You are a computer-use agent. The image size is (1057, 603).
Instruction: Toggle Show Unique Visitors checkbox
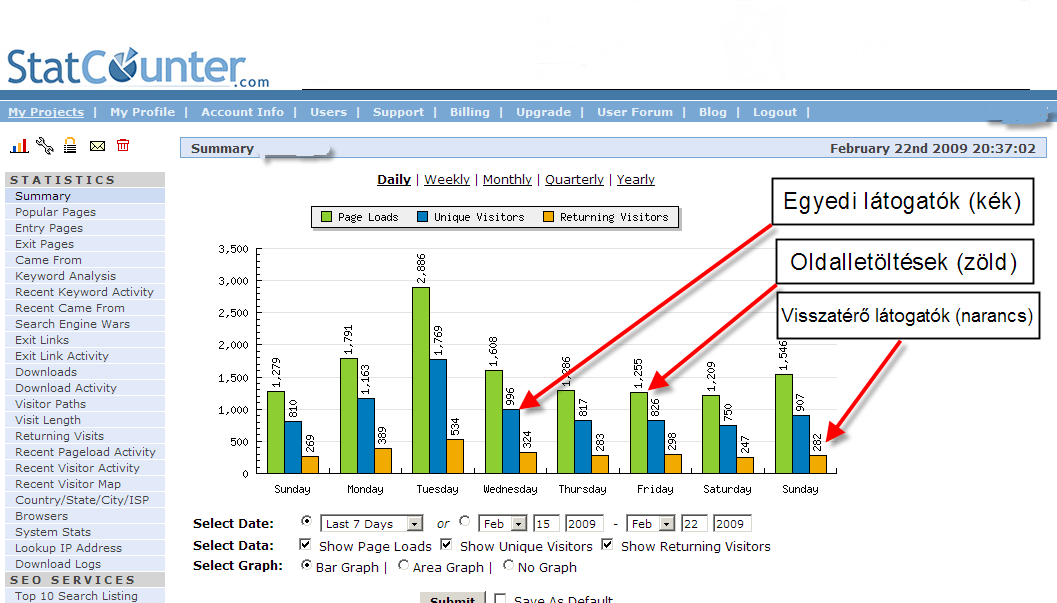point(446,544)
